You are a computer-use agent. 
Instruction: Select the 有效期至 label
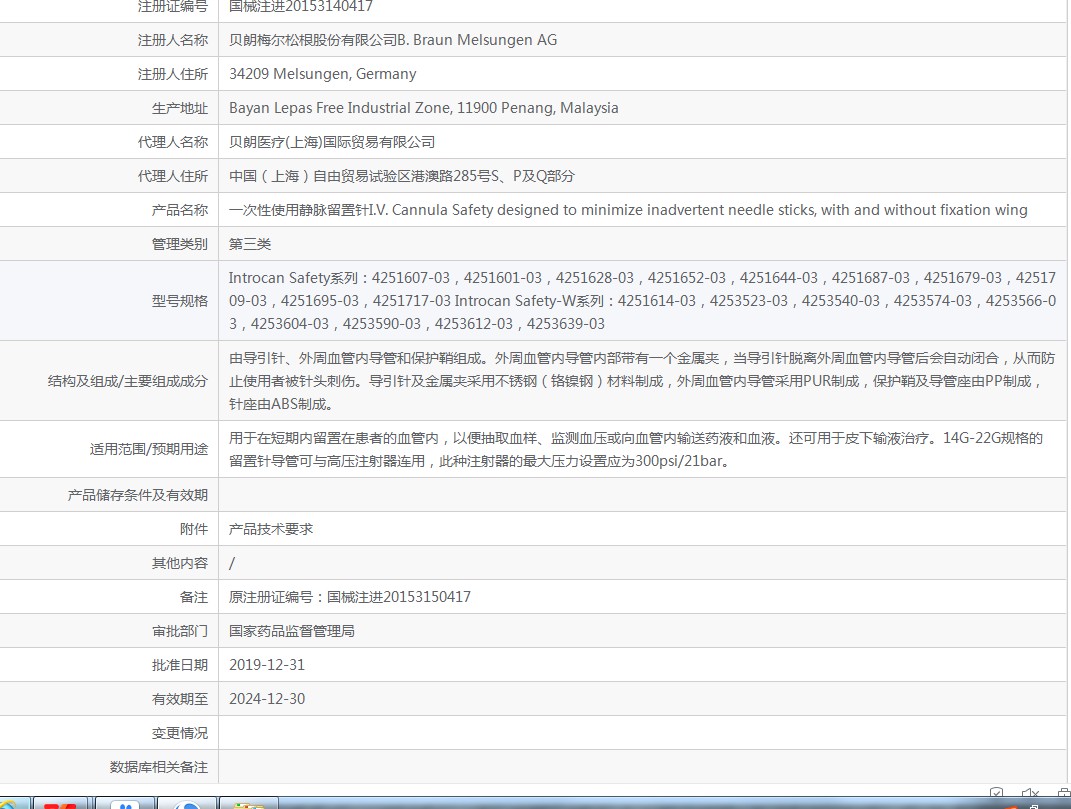pyautogui.click(x=180, y=699)
